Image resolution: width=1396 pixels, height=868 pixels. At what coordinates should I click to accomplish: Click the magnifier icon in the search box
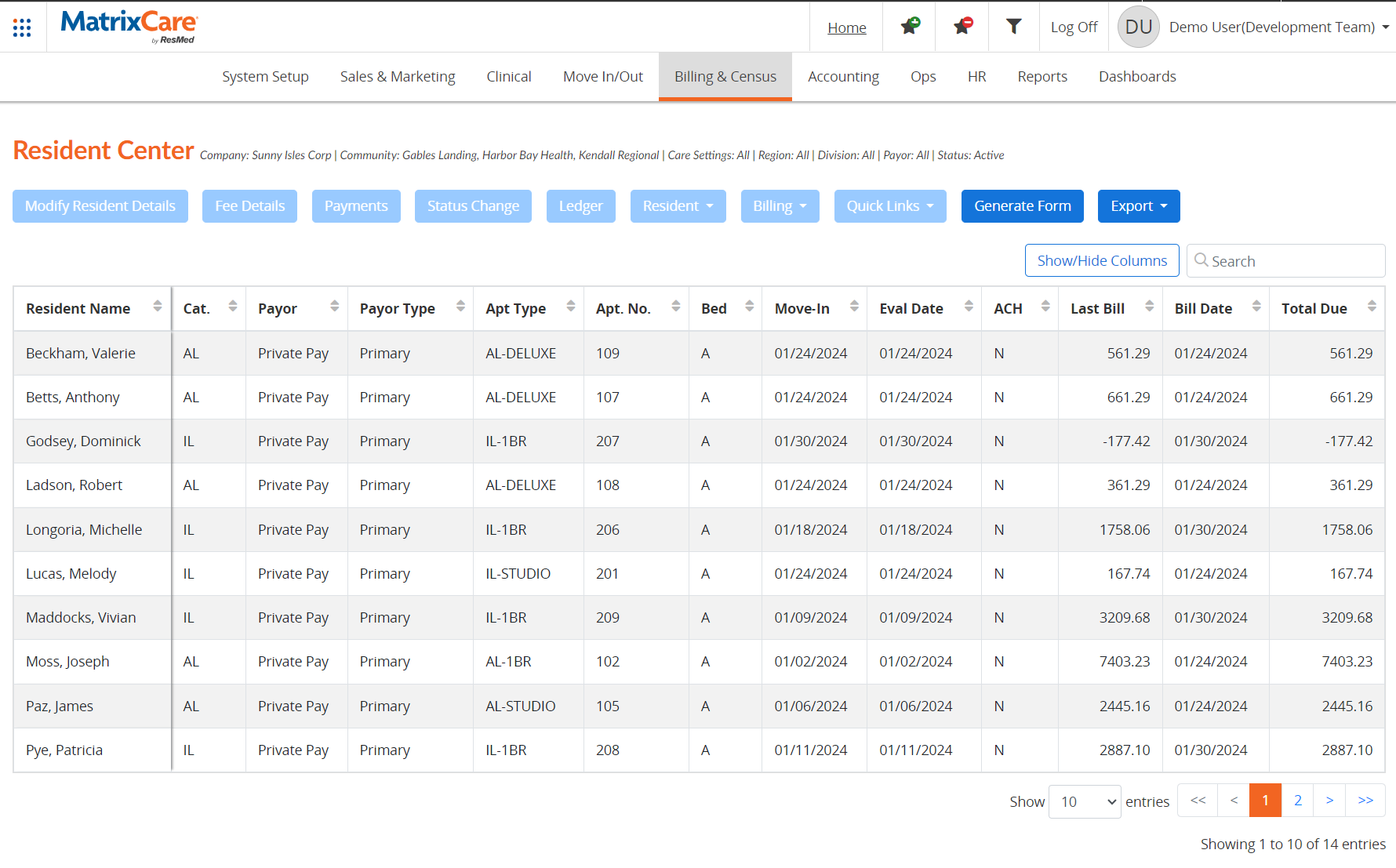1202,260
